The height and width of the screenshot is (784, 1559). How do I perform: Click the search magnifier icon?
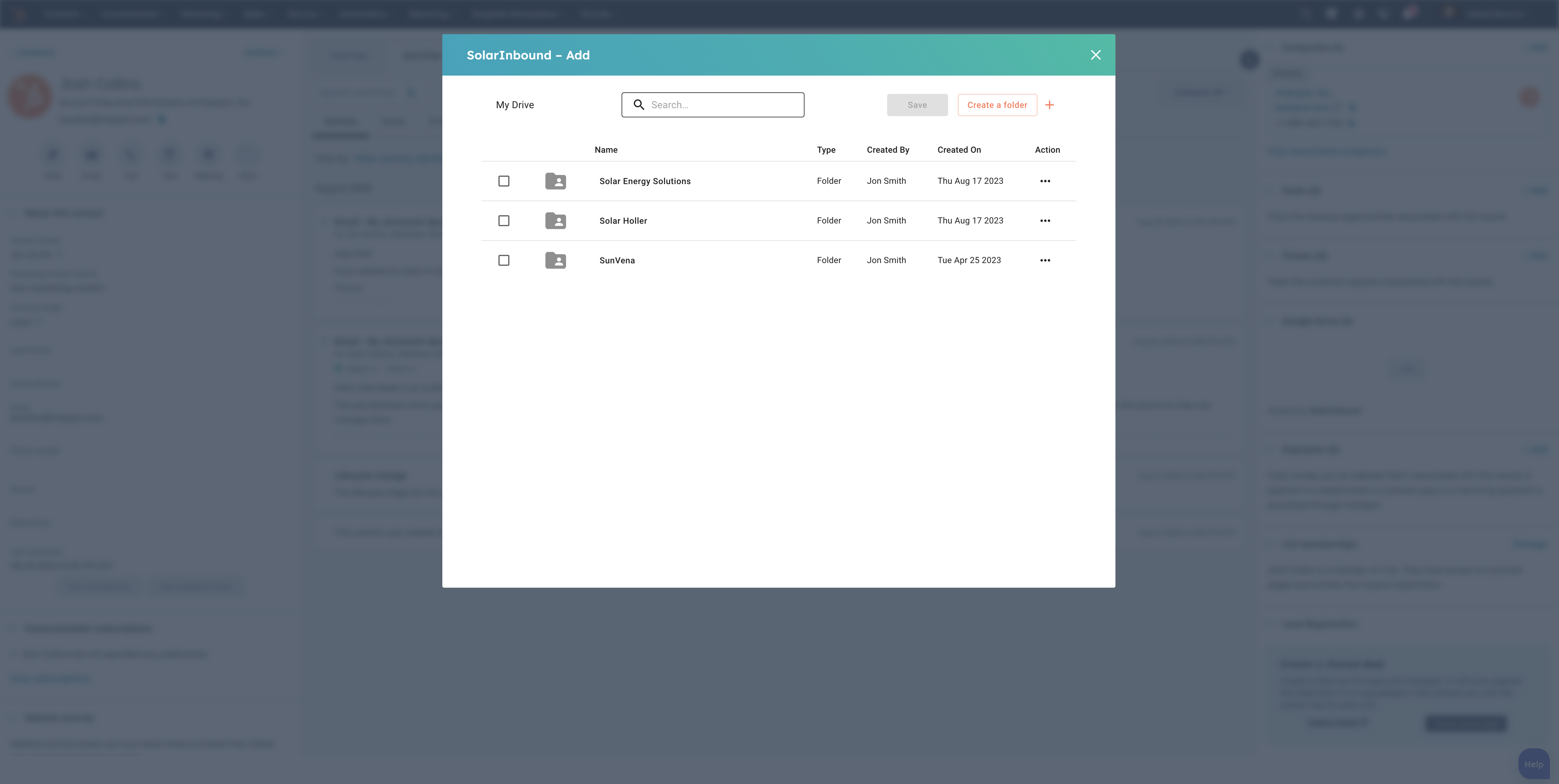tap(638, 105)
